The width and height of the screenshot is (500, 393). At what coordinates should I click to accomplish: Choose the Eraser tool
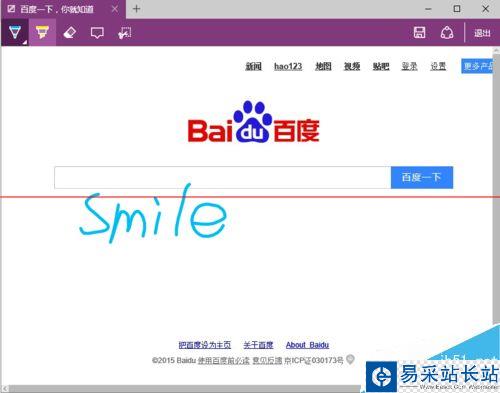click(x=69, y=33)
